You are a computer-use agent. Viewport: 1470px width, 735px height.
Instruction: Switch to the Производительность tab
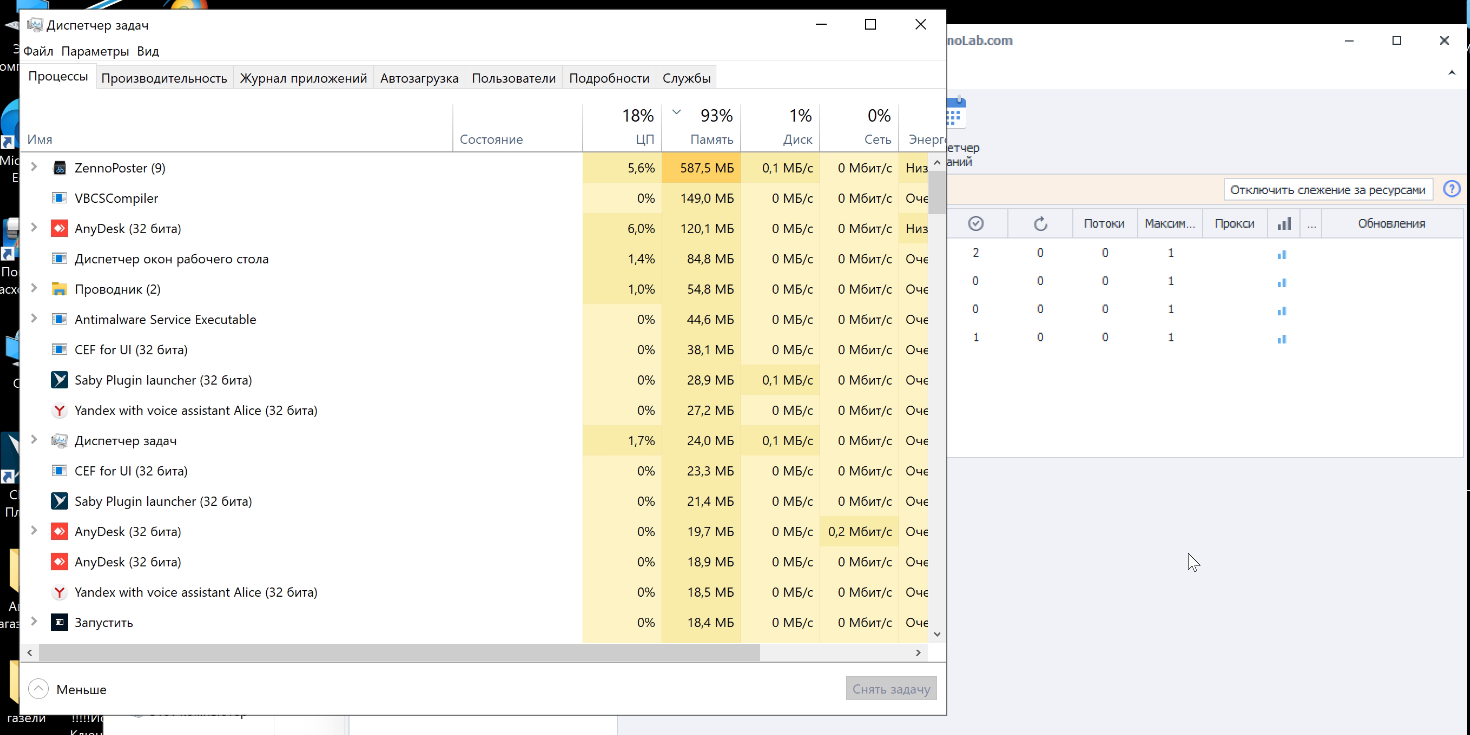[x=164, y=78]
